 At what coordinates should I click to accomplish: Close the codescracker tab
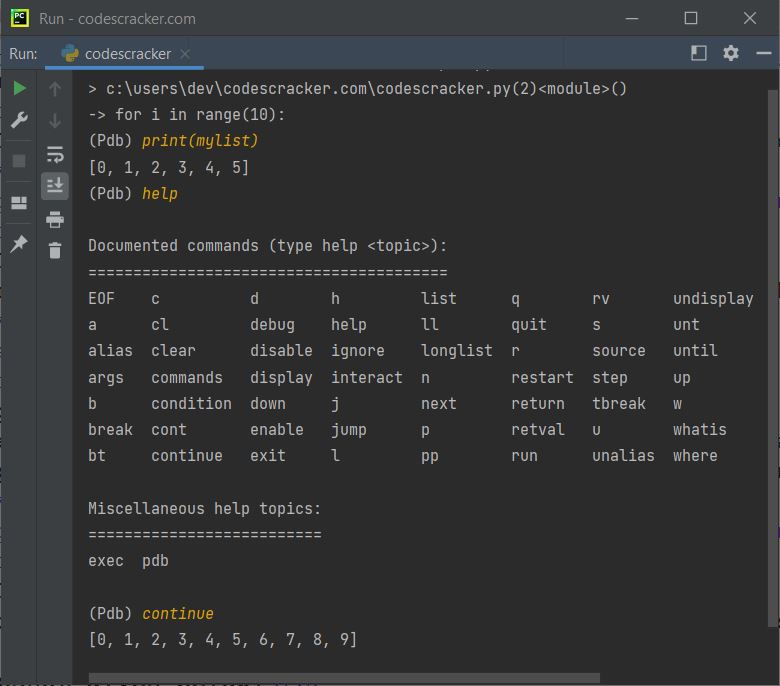click(185, 54)
